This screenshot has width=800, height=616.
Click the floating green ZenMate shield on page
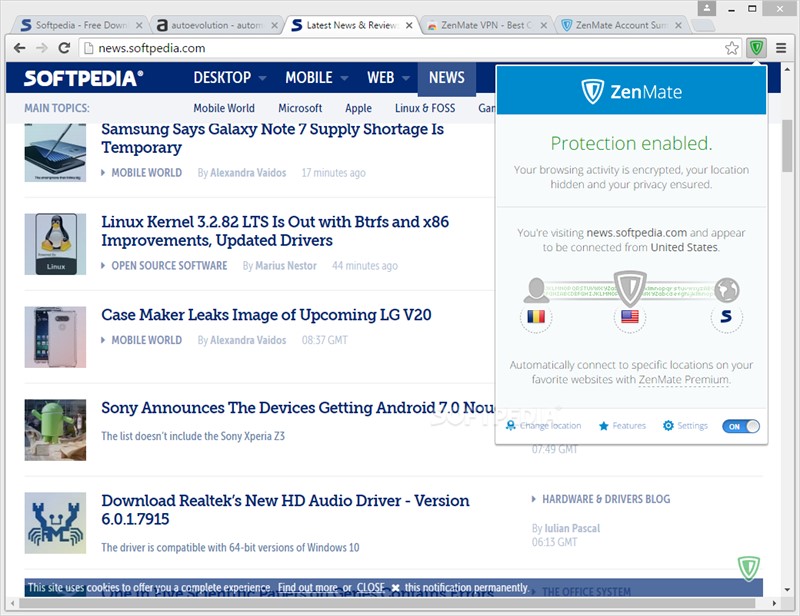coord(748,568)
